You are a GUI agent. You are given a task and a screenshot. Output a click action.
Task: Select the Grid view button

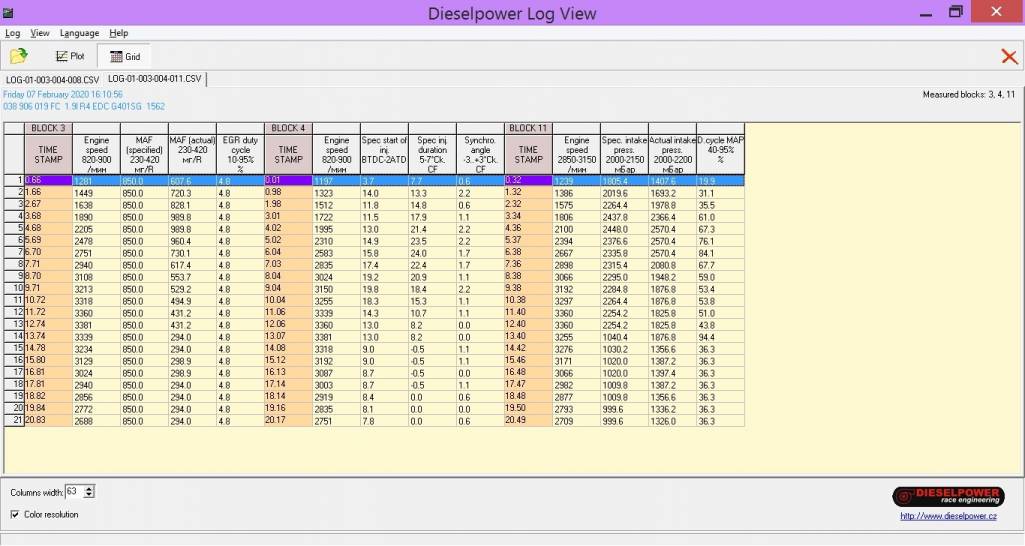tap(125, 57)
